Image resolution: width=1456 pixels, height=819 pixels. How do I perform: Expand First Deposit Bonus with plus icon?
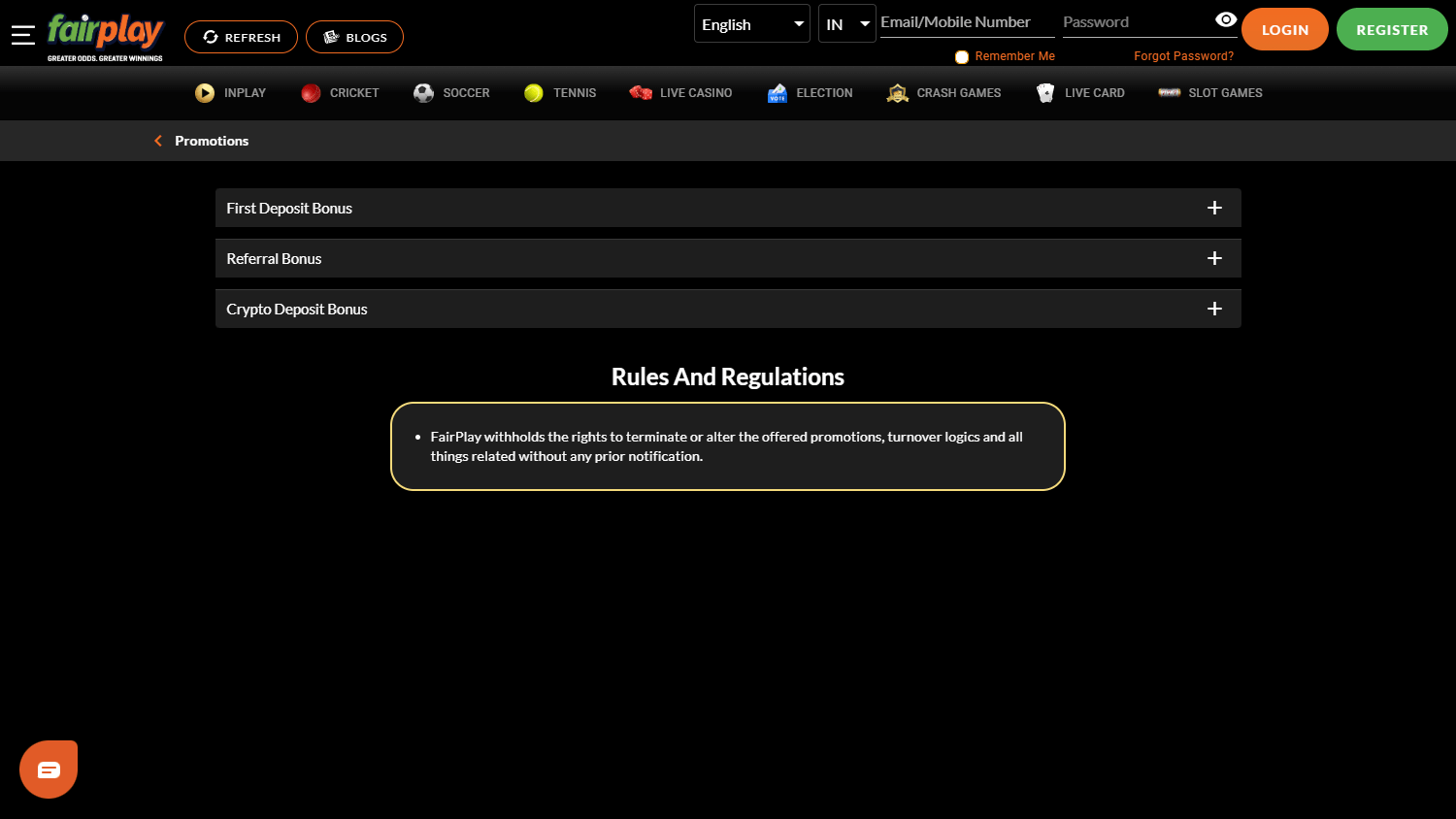(1214, 208)
